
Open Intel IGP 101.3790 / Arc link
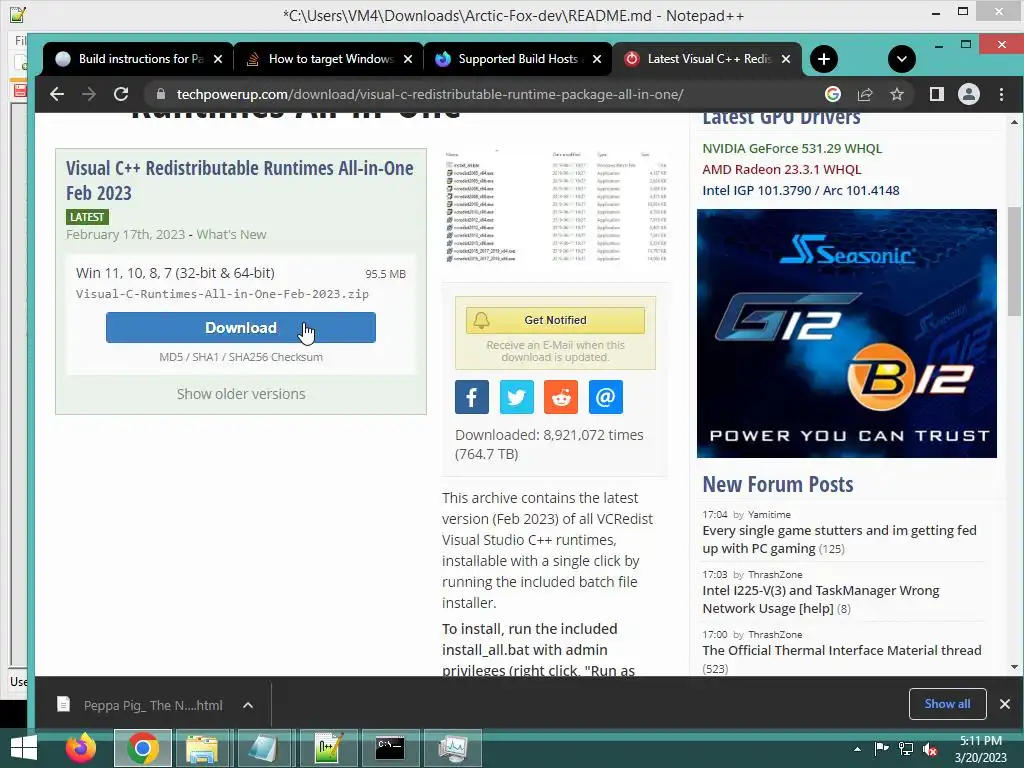click(x=800, y=190)
